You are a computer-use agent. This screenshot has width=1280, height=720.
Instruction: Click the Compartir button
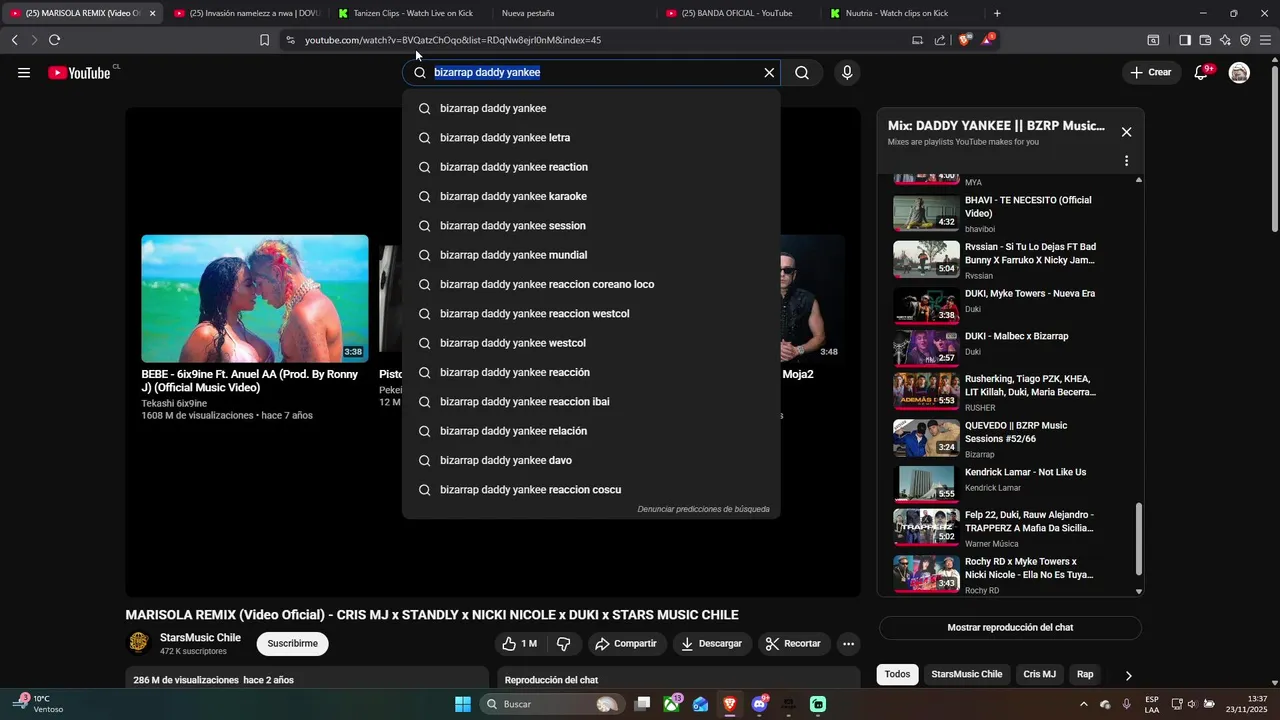626,644
